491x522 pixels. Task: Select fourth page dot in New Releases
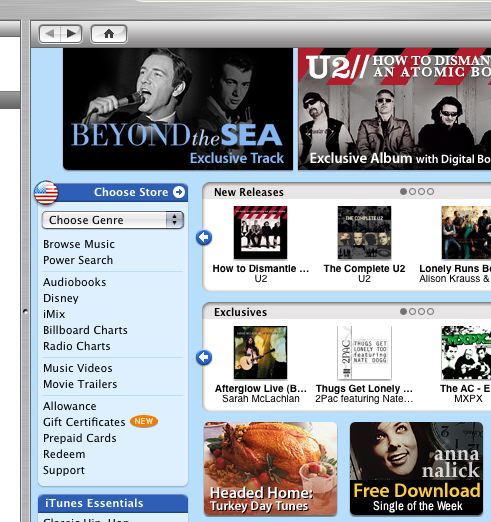point(430,191)
